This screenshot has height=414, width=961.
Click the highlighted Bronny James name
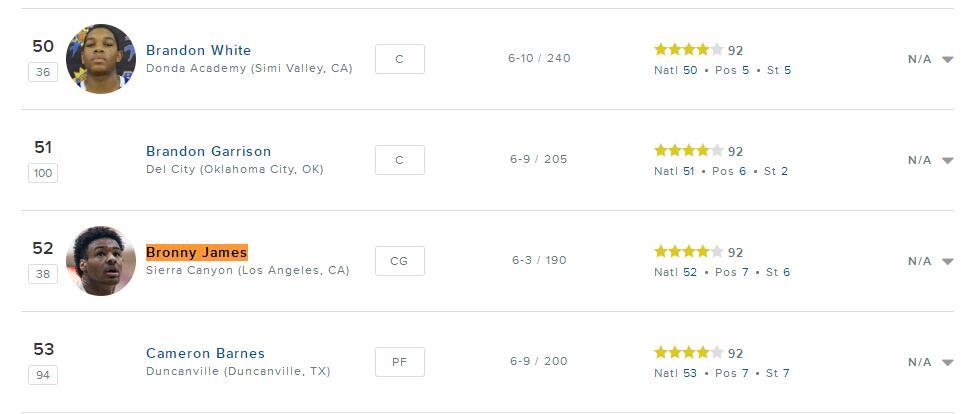click(x=197, y=252)
